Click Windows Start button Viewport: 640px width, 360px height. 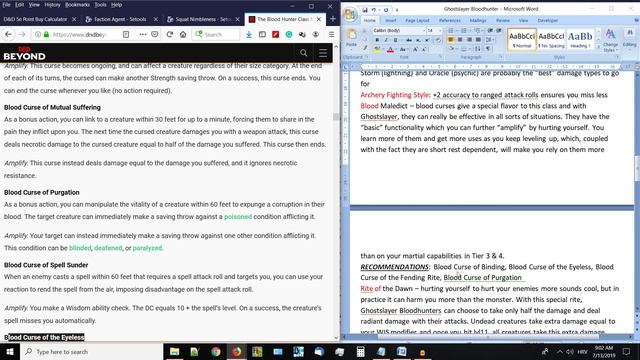tap(10, 351)
